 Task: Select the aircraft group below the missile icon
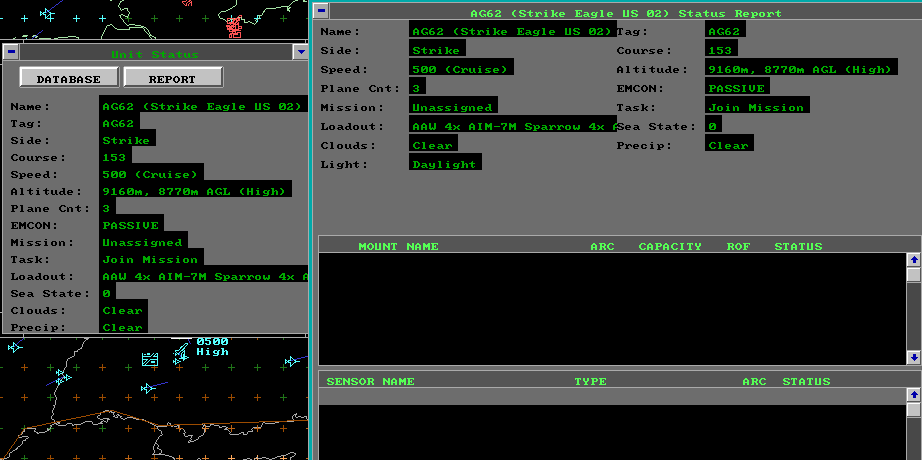point(179,360)
